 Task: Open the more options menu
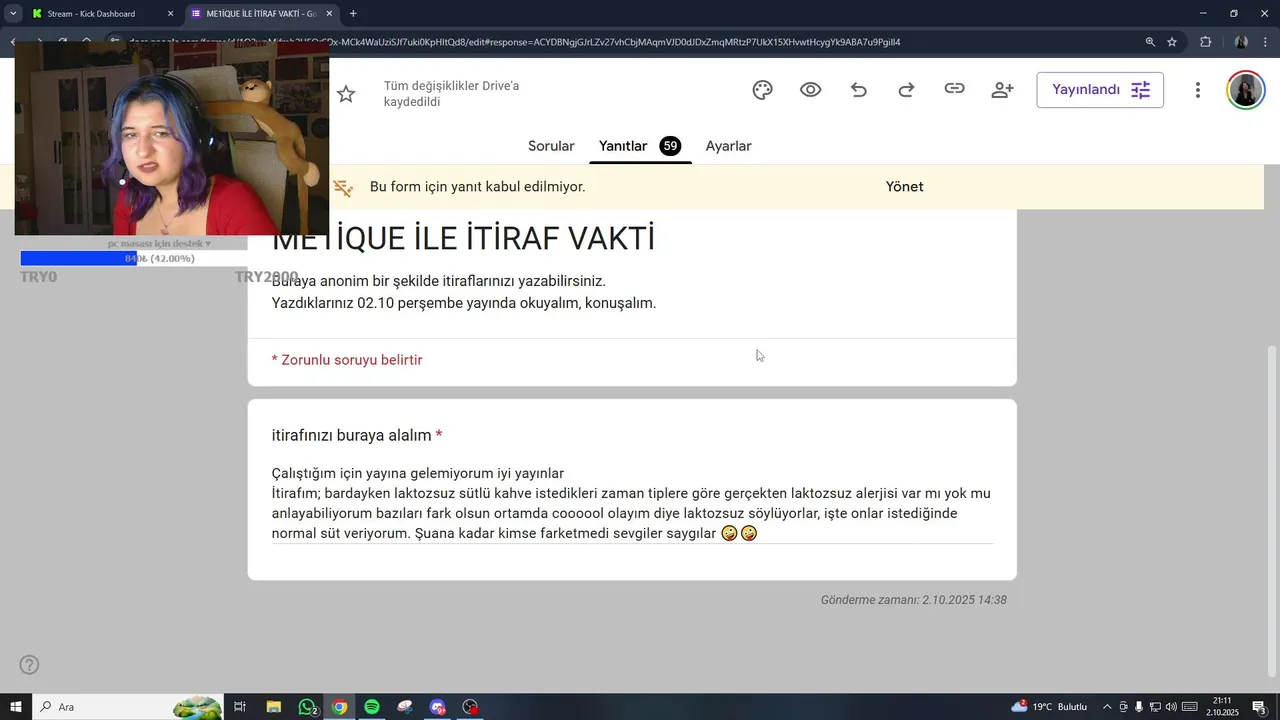pyautogui.click(x=1198, y=90)
